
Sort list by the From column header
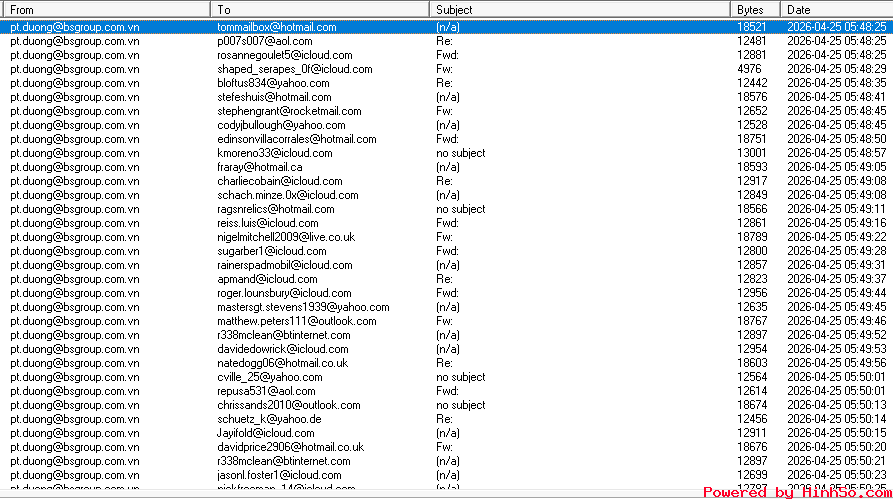pos(106,10)
